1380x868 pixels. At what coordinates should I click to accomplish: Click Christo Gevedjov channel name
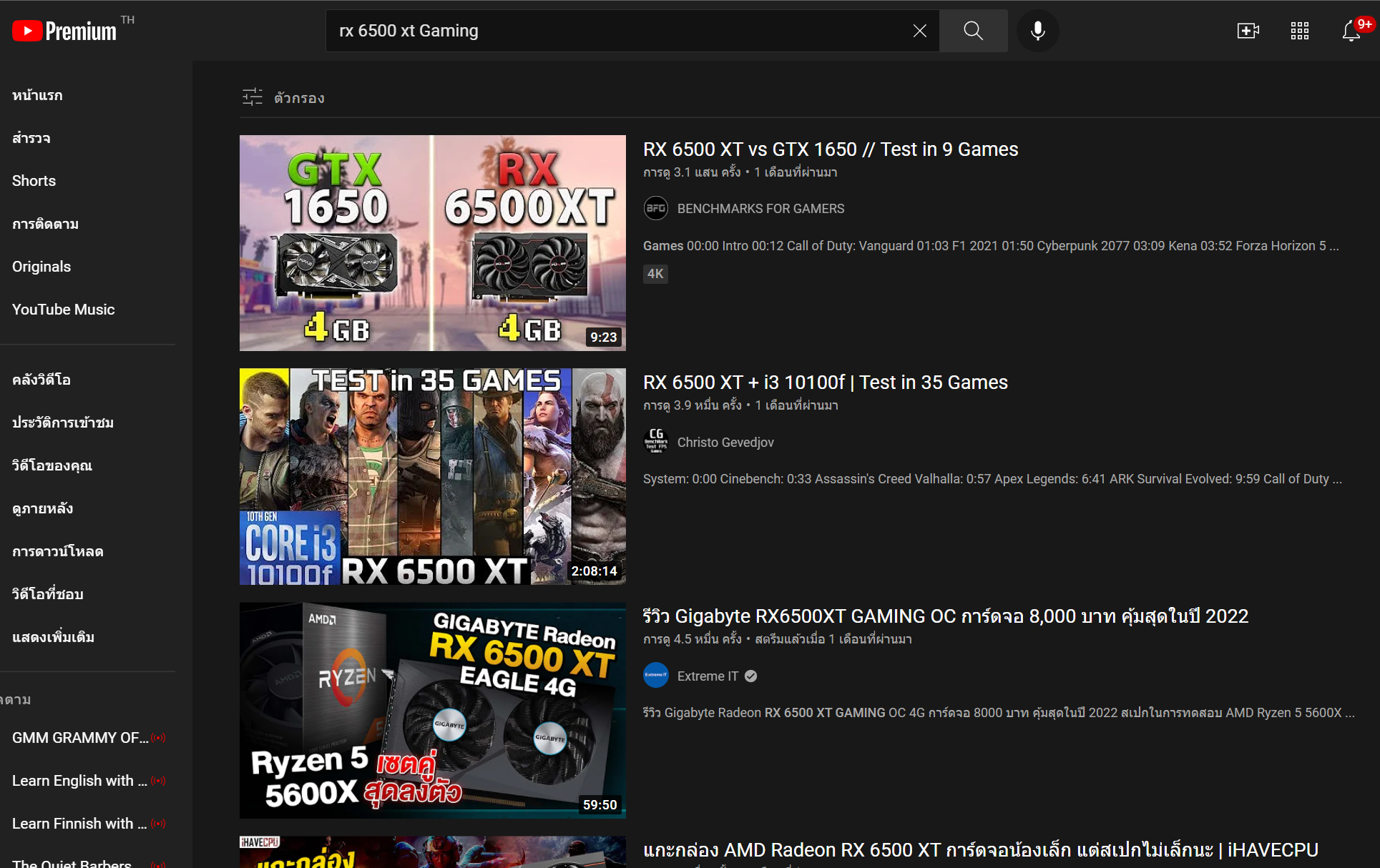coord(725,443)
